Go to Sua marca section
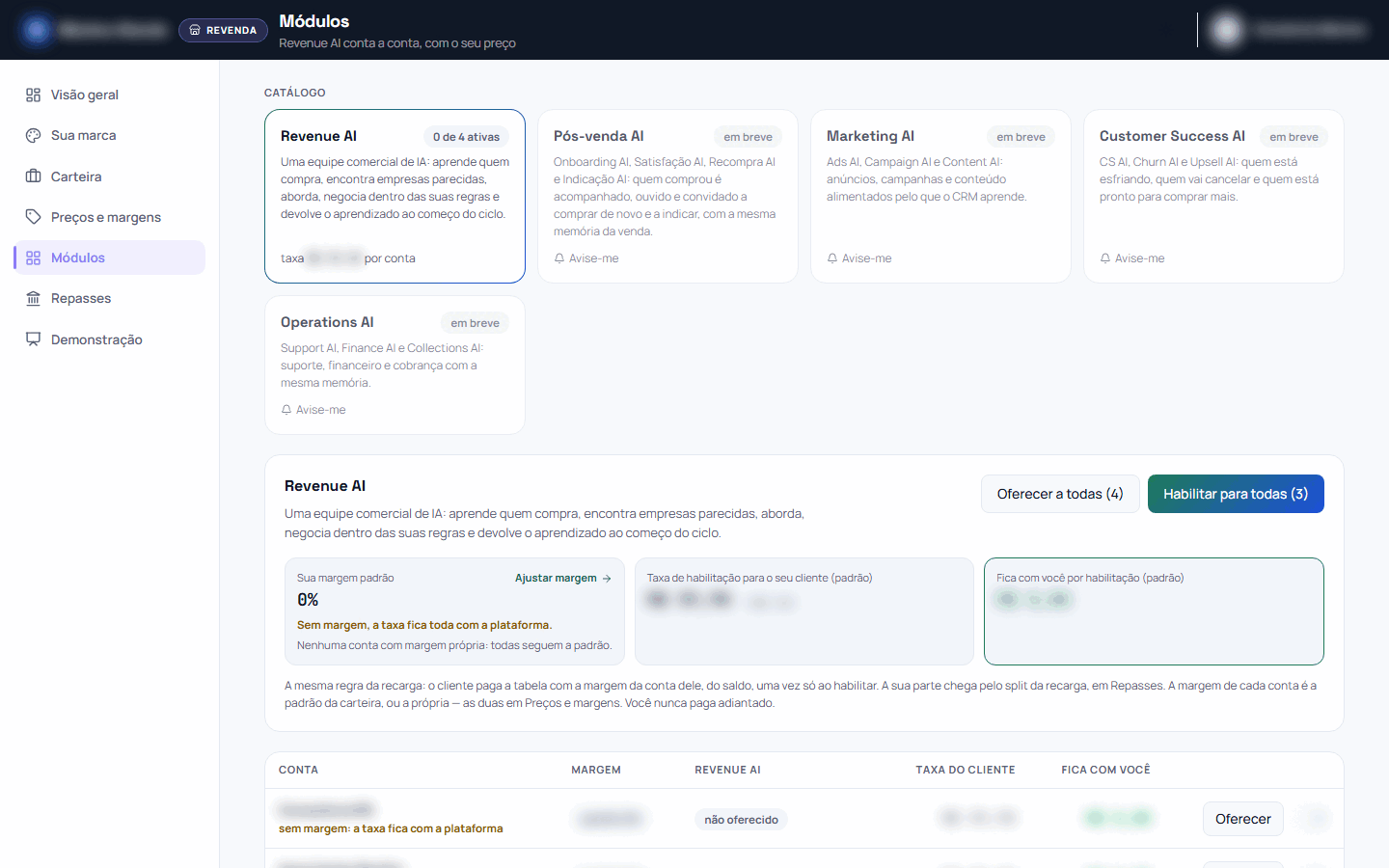 point(109,136)
